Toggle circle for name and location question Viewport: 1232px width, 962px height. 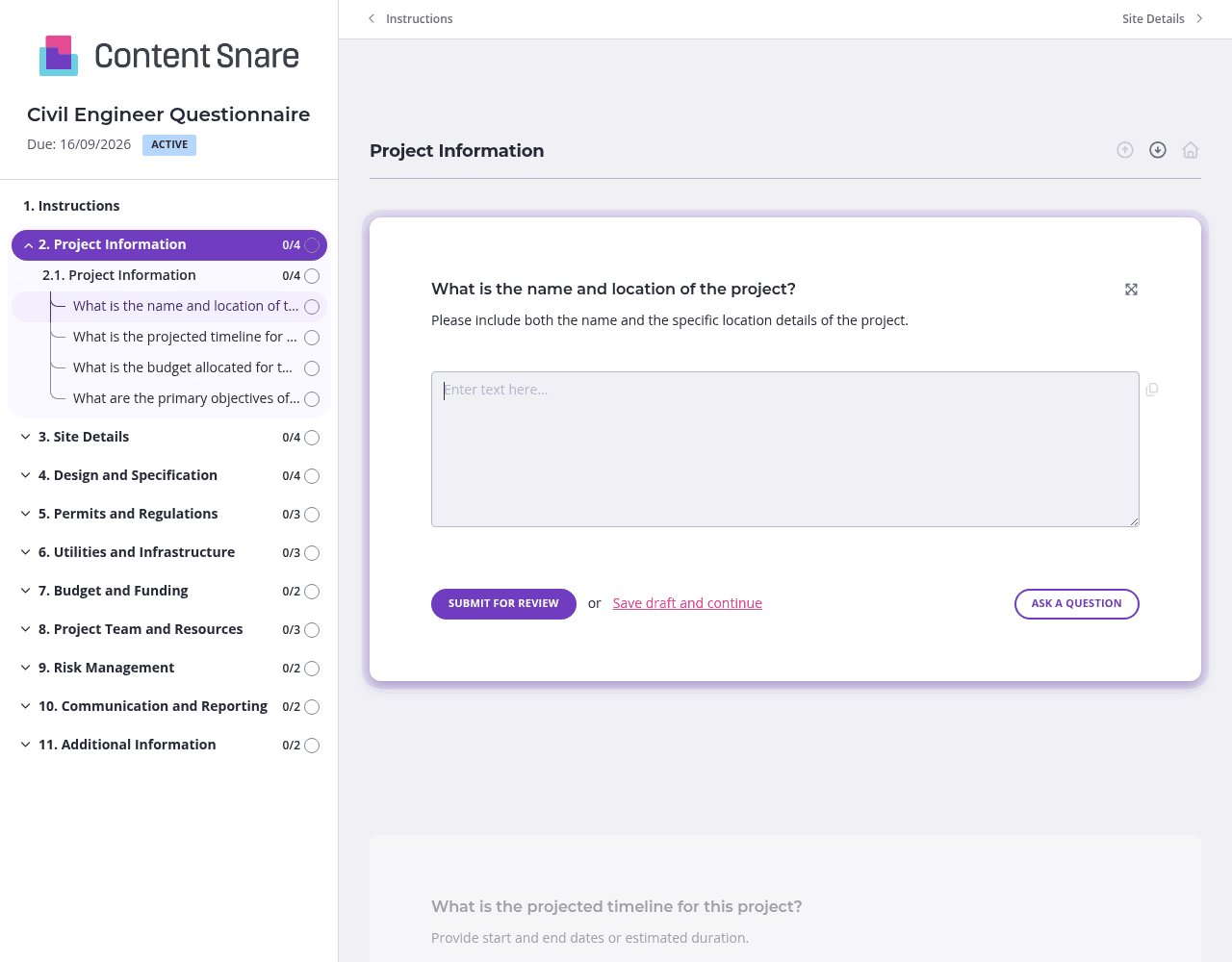312,307
